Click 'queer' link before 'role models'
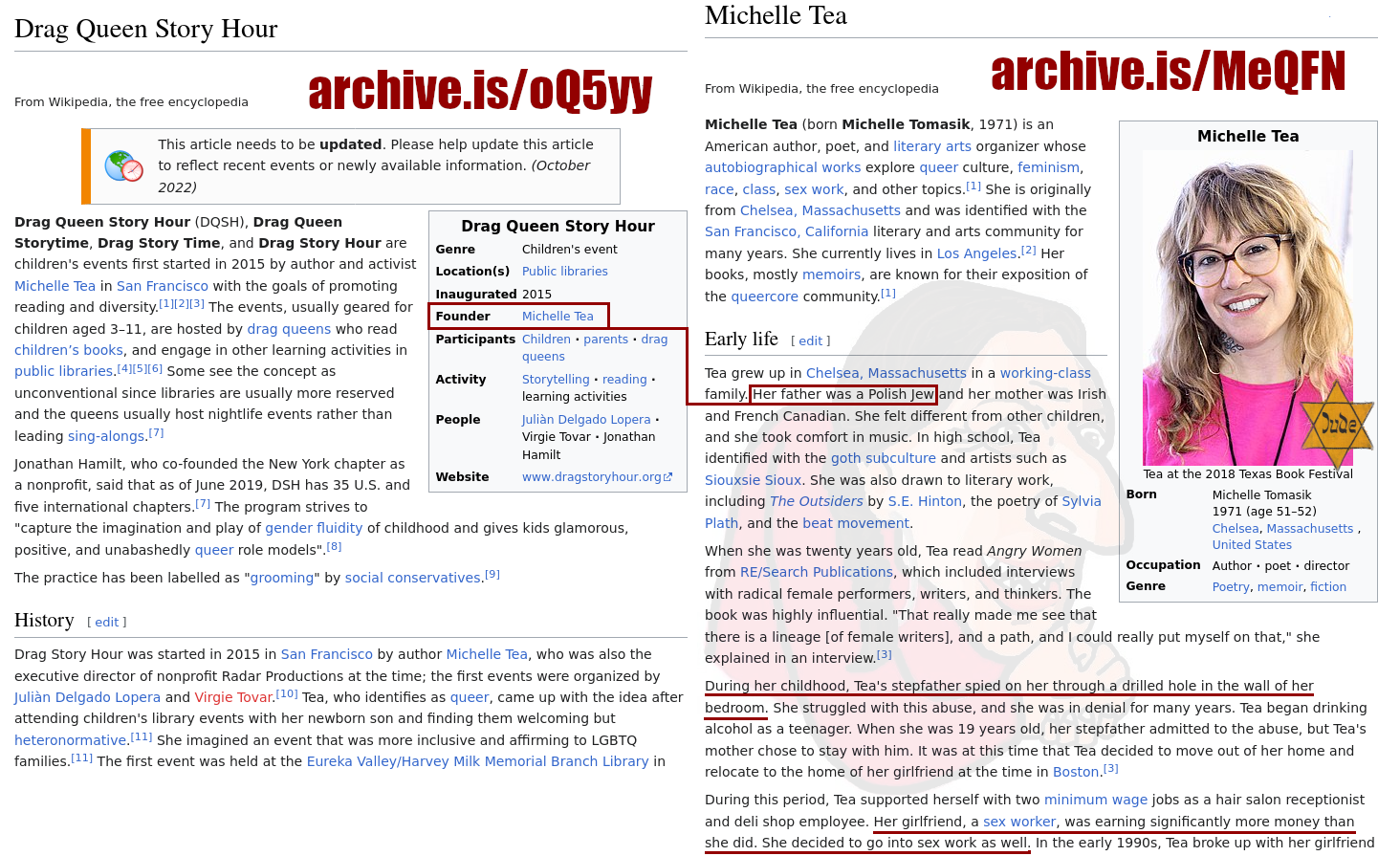Screen dimensions: 1400x856 click(x=214, y=550)
